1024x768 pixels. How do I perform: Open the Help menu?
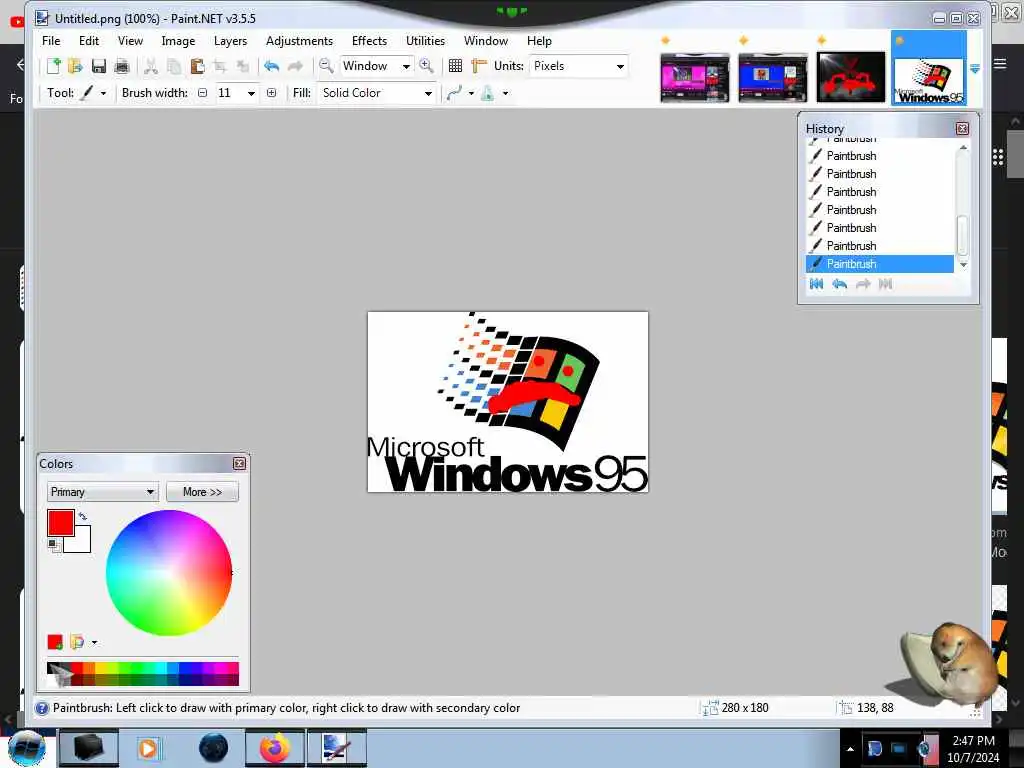tap(539, 40)
